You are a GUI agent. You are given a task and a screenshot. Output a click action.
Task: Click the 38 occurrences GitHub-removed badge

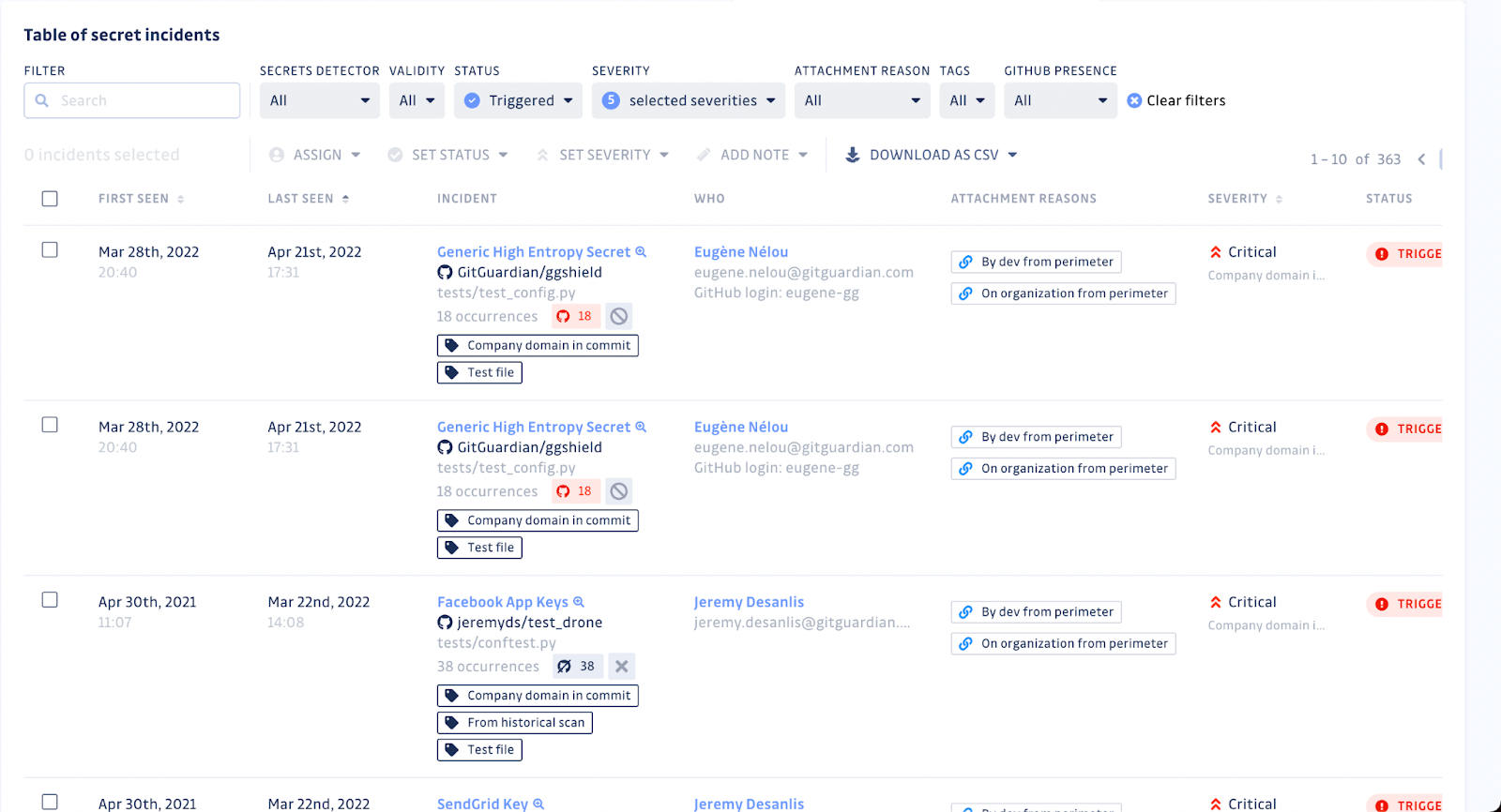(x=575, y=667)
